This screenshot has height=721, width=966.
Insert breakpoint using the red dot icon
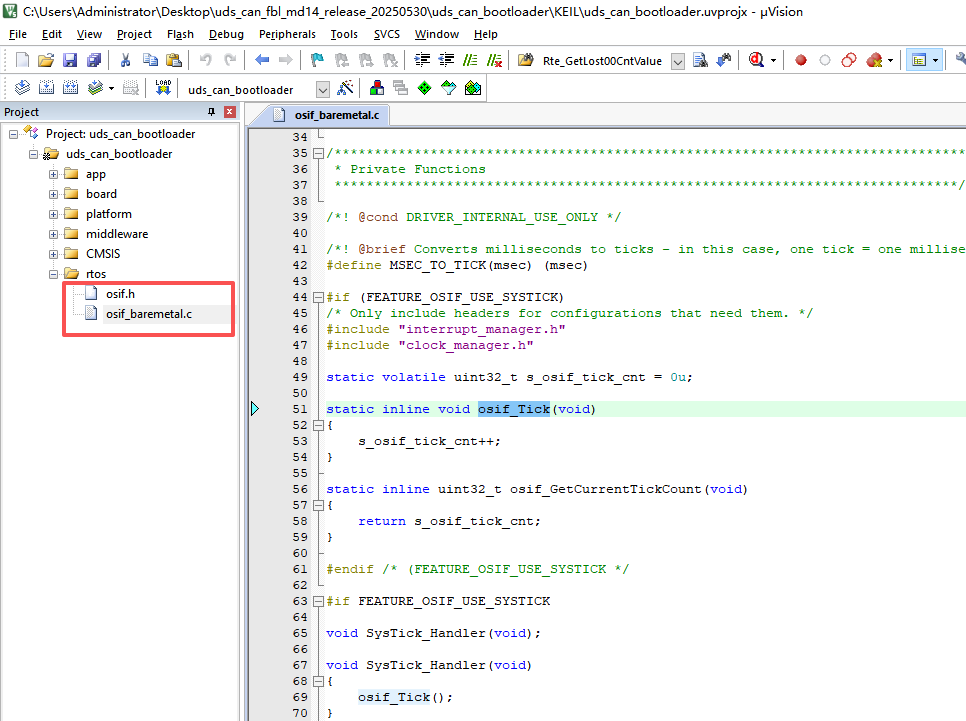[x=801, y=60]
